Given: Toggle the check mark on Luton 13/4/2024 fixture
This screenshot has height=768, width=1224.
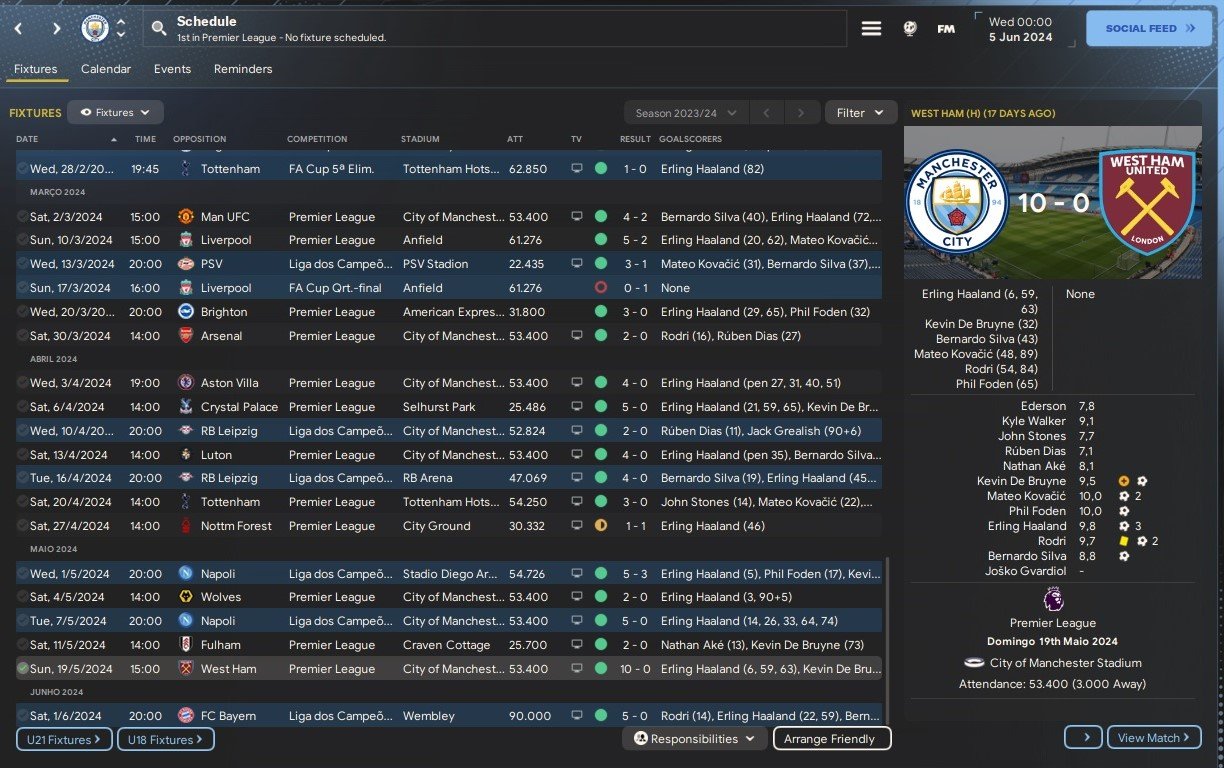Looking at the screenshot, I should [22, 455].
